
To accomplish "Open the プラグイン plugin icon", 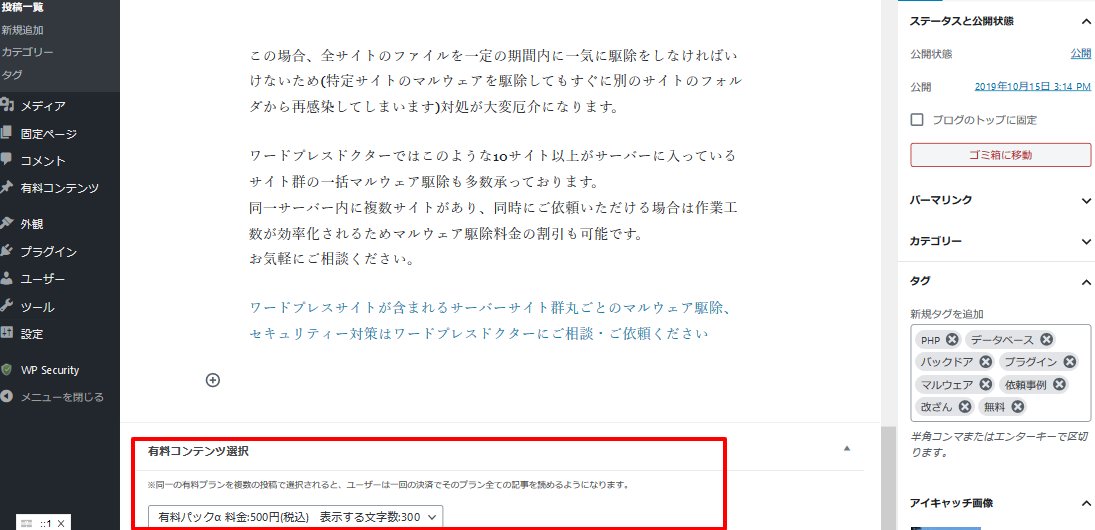I will [7, 251].
